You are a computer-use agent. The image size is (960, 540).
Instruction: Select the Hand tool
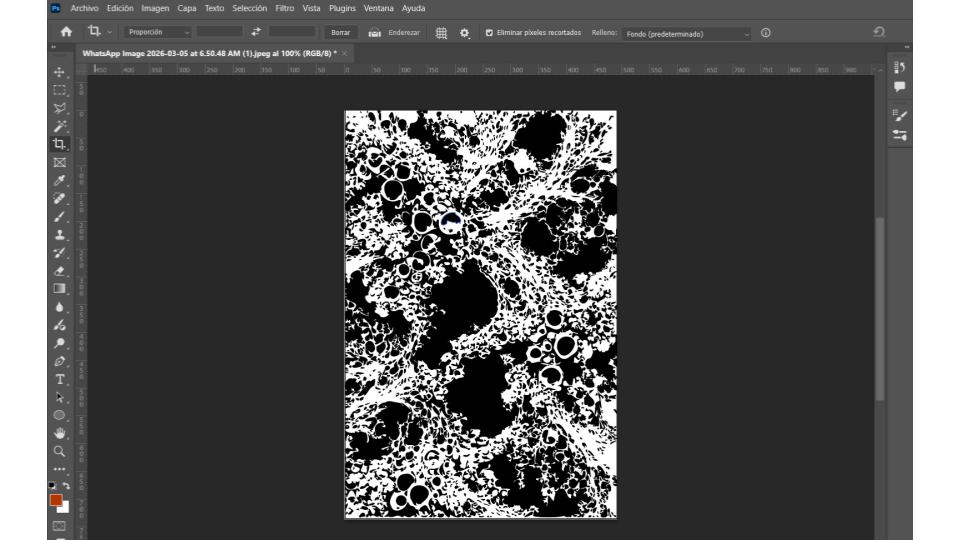[59, 433]
